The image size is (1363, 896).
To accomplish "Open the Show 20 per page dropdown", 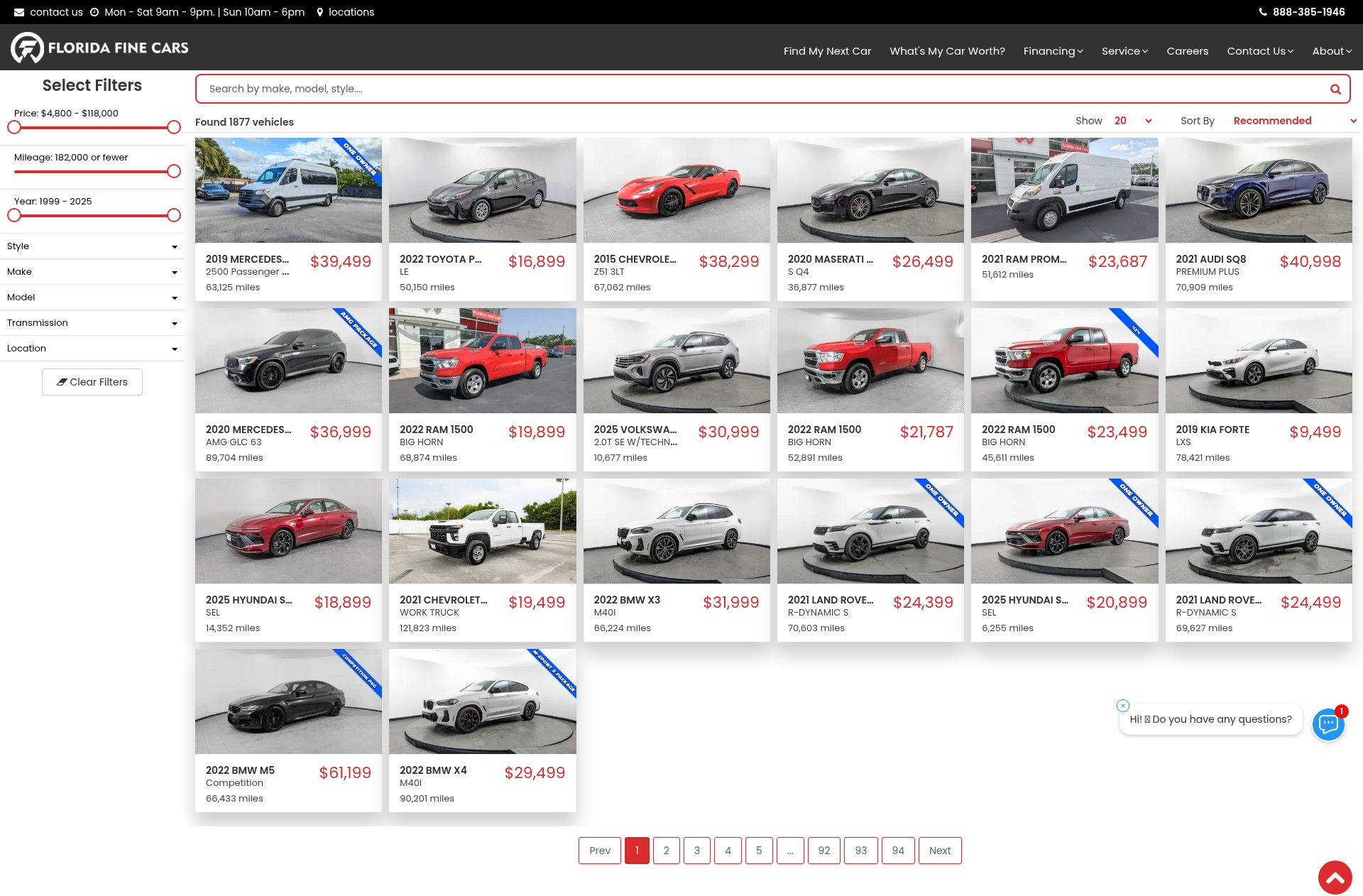I will coord(1133,121).
